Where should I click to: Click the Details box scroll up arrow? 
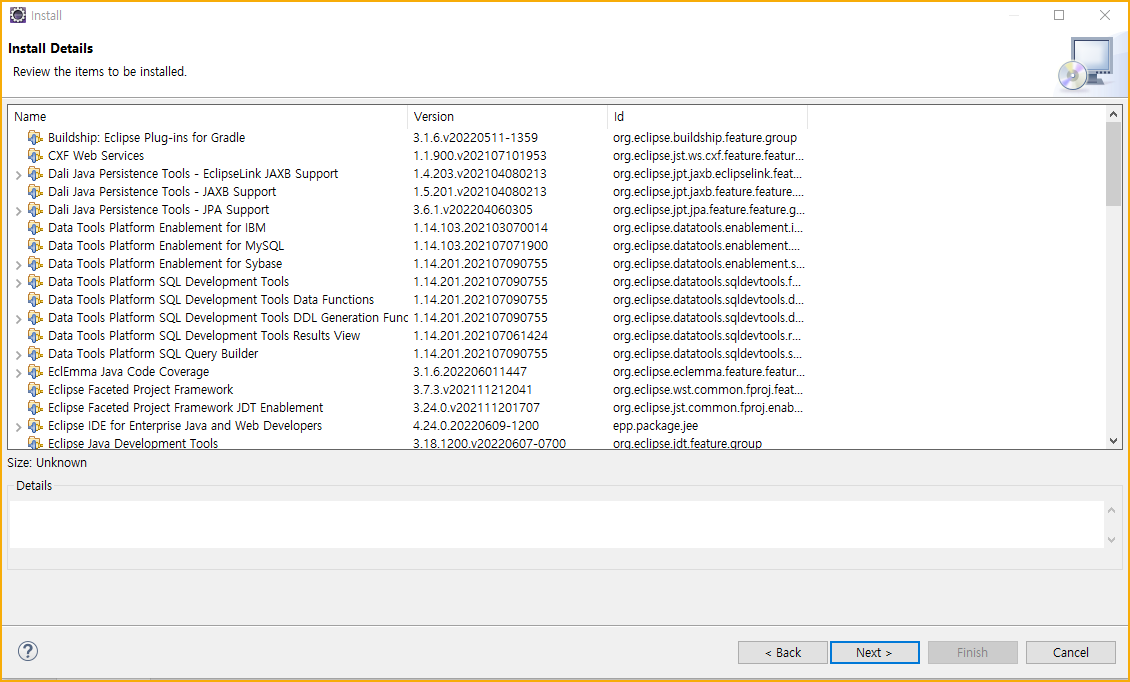click(x=1111, y=510)
